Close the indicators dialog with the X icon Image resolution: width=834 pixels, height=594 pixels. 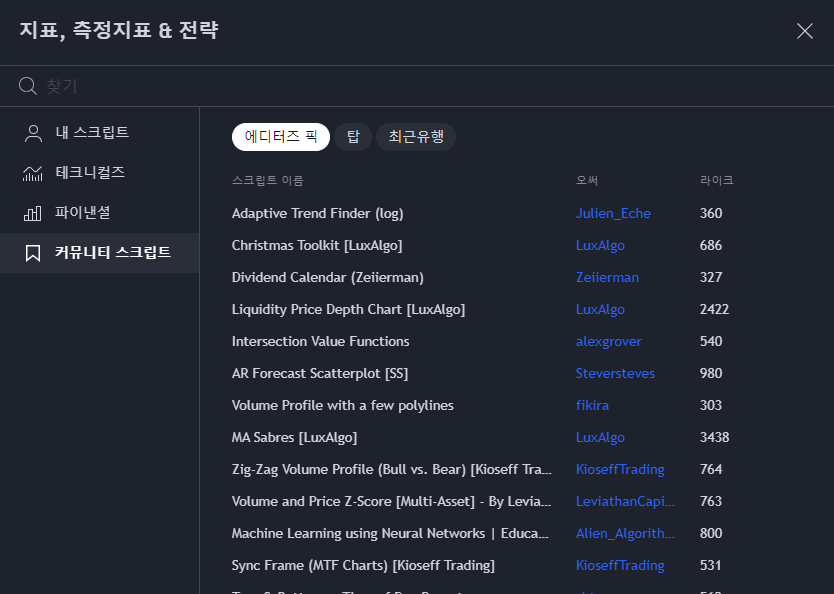coord(804,31)
